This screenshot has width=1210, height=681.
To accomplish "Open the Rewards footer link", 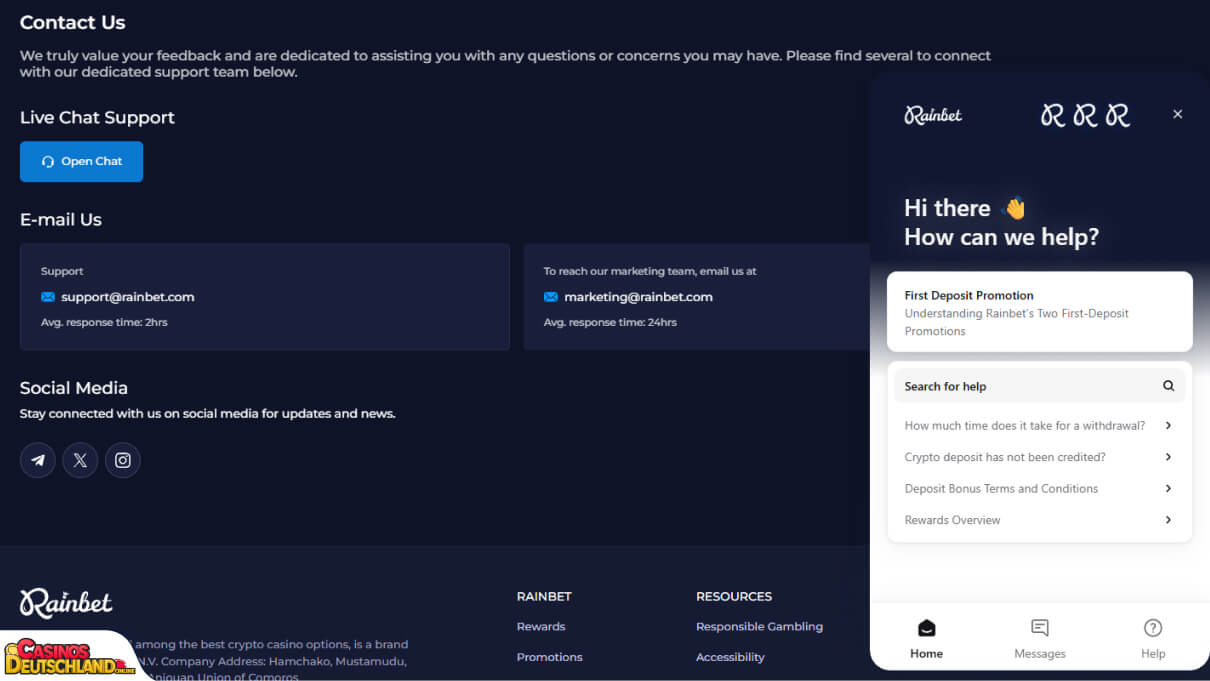I will point(541,627).
